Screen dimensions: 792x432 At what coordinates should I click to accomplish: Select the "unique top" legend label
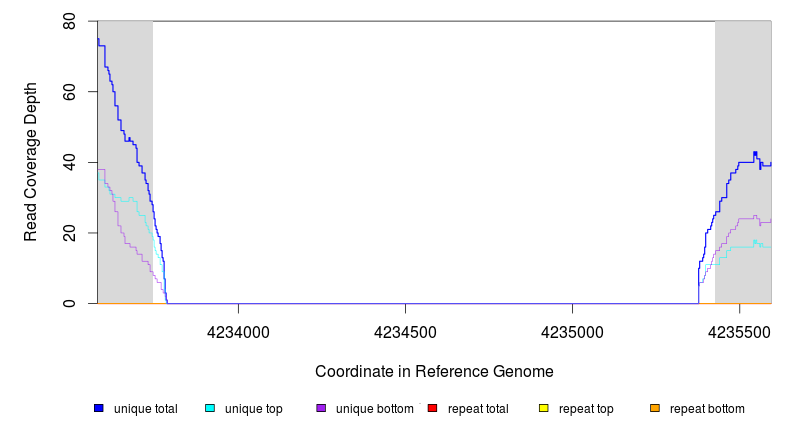pos(253,408)
